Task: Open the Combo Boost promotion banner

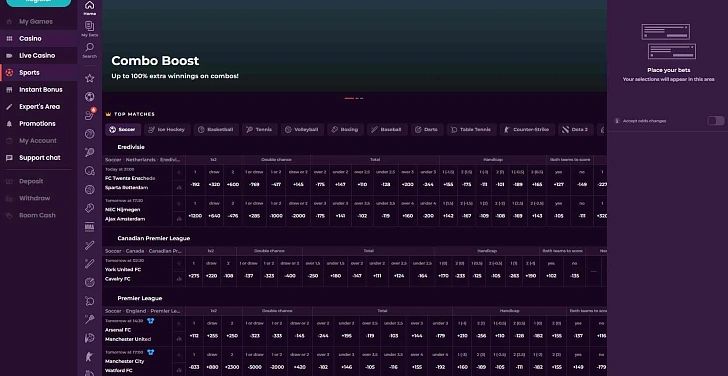Action: (x=354, y=46)
